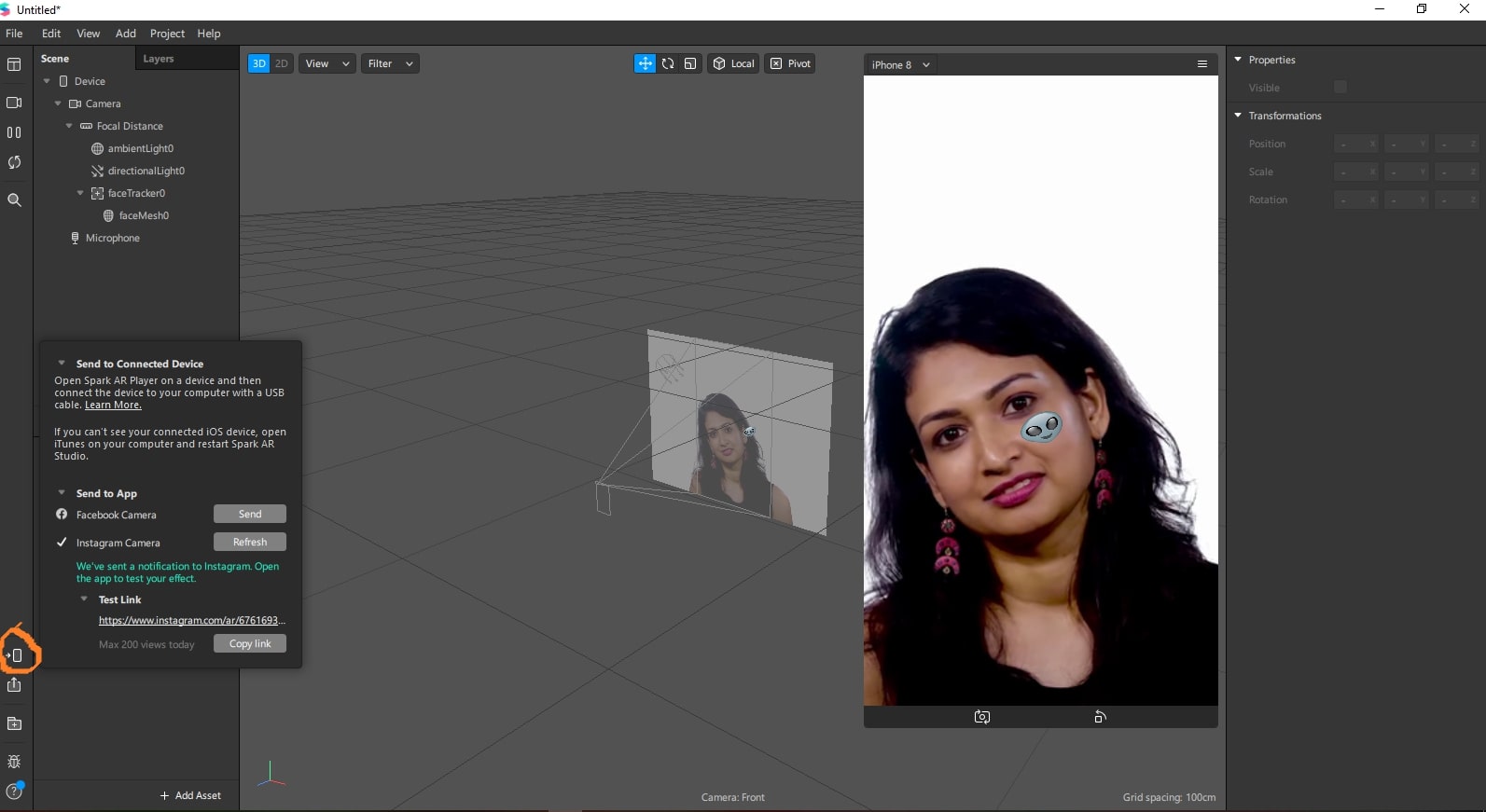The height and width of the screenshot is (812, 1486).
Task: Restart the preview with sidebar refresh icon
Action: click(x=14, y=162)
